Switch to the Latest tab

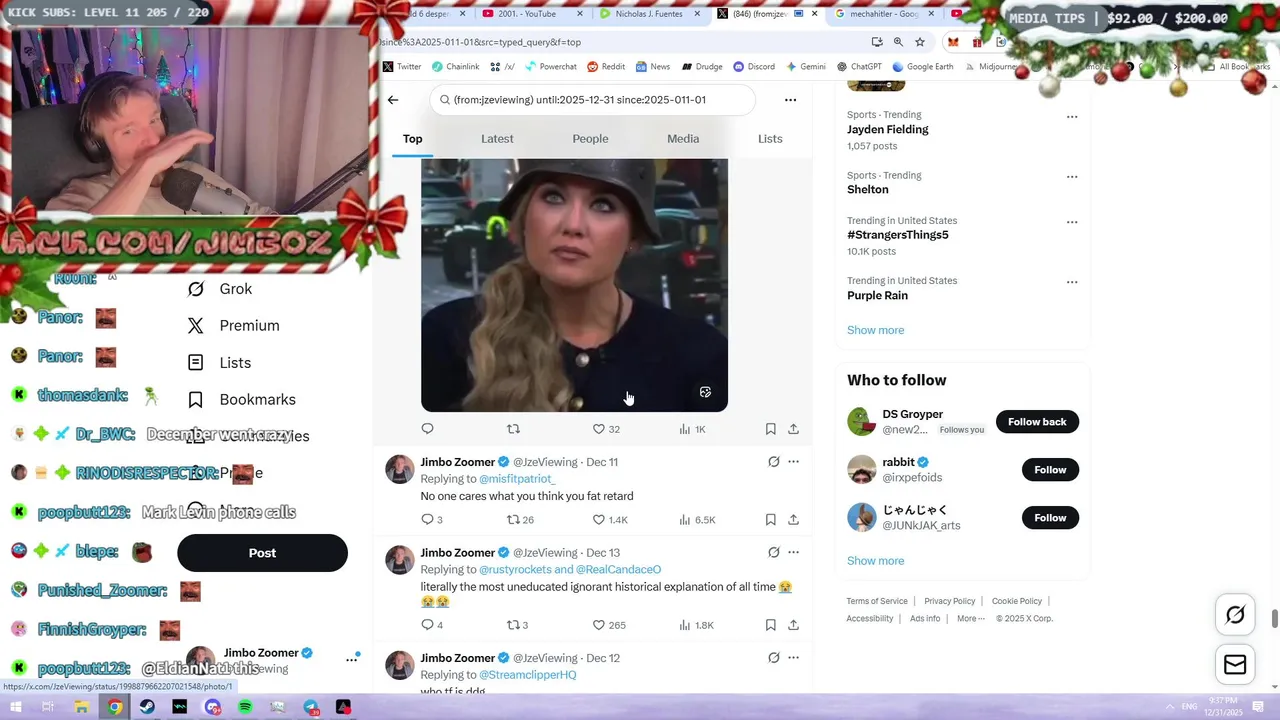click(x=497, y=139)
